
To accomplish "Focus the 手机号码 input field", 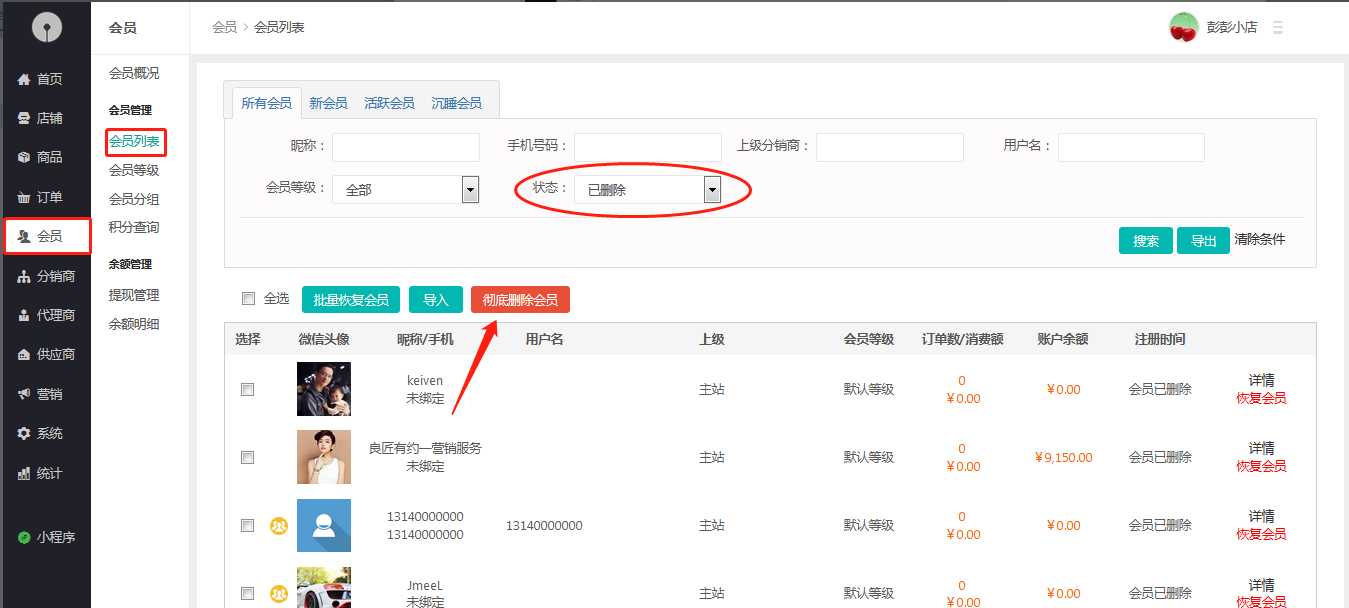I will coord(647,147).
